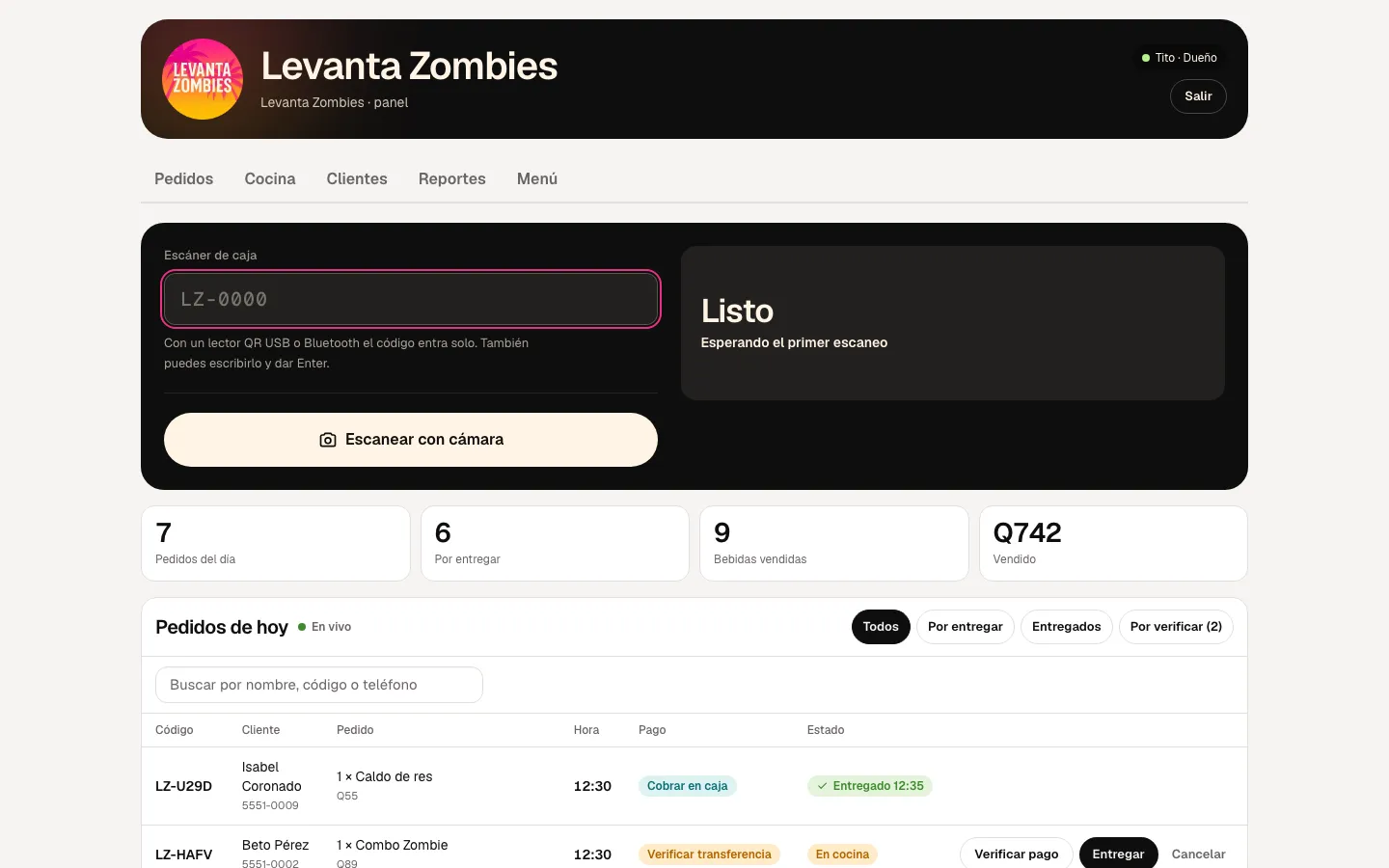
Task: Click order code LZ-U29D
Action: tap(183, 786)
